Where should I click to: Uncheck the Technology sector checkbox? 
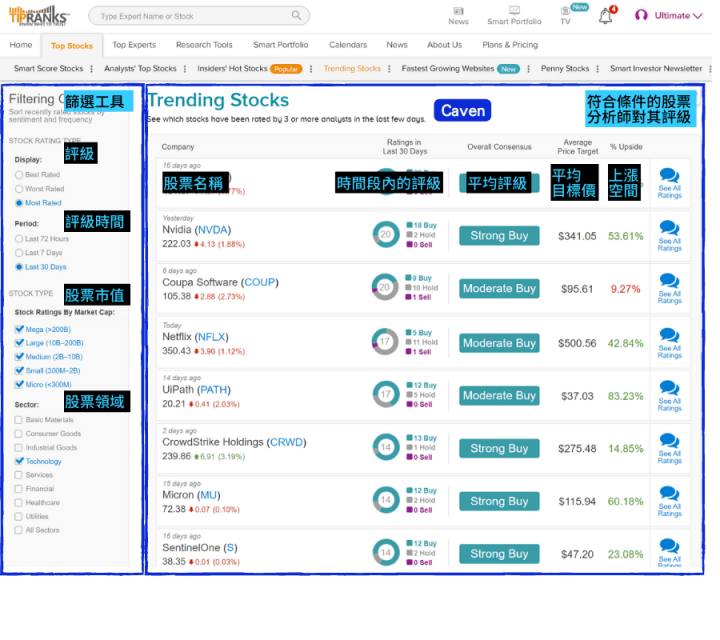tap(19, 462)
